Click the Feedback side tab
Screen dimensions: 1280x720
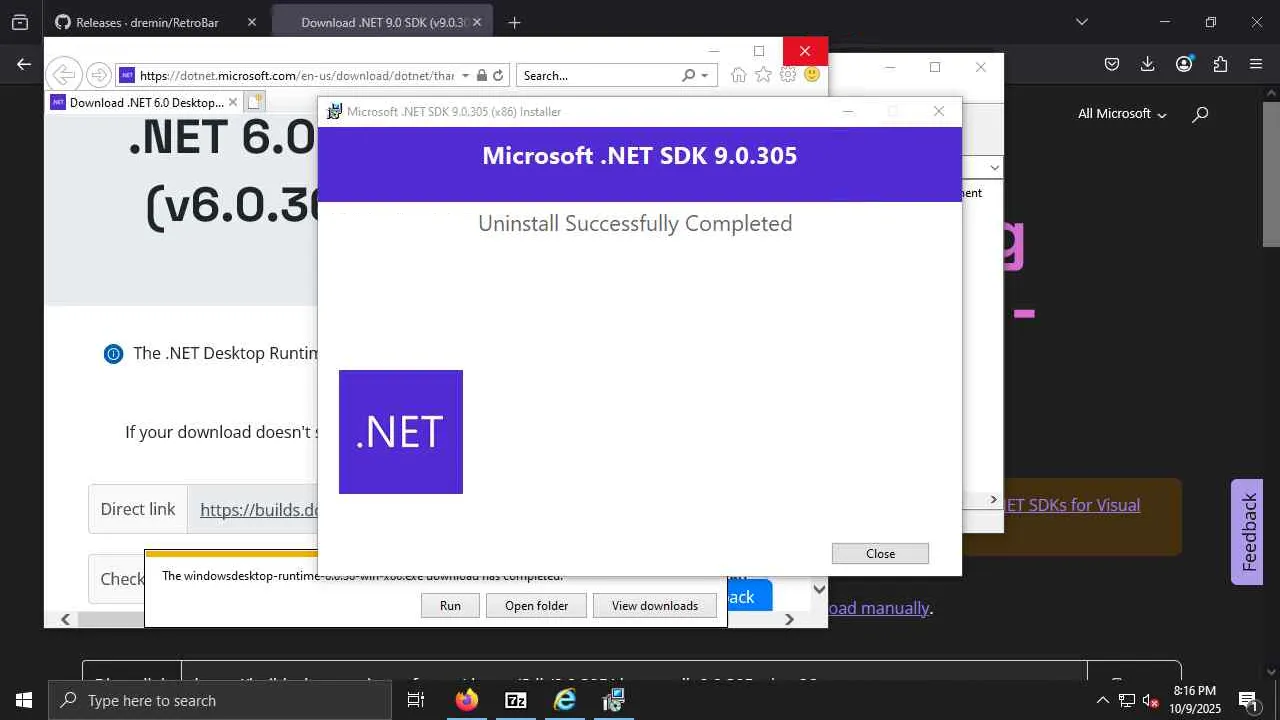(1248, 532)
